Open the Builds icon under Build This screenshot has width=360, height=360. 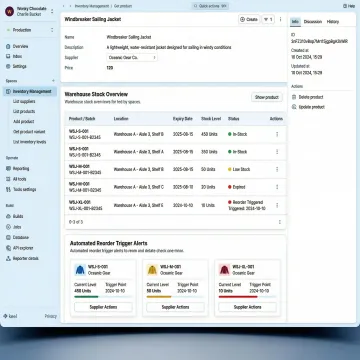(x=8, y=216)
